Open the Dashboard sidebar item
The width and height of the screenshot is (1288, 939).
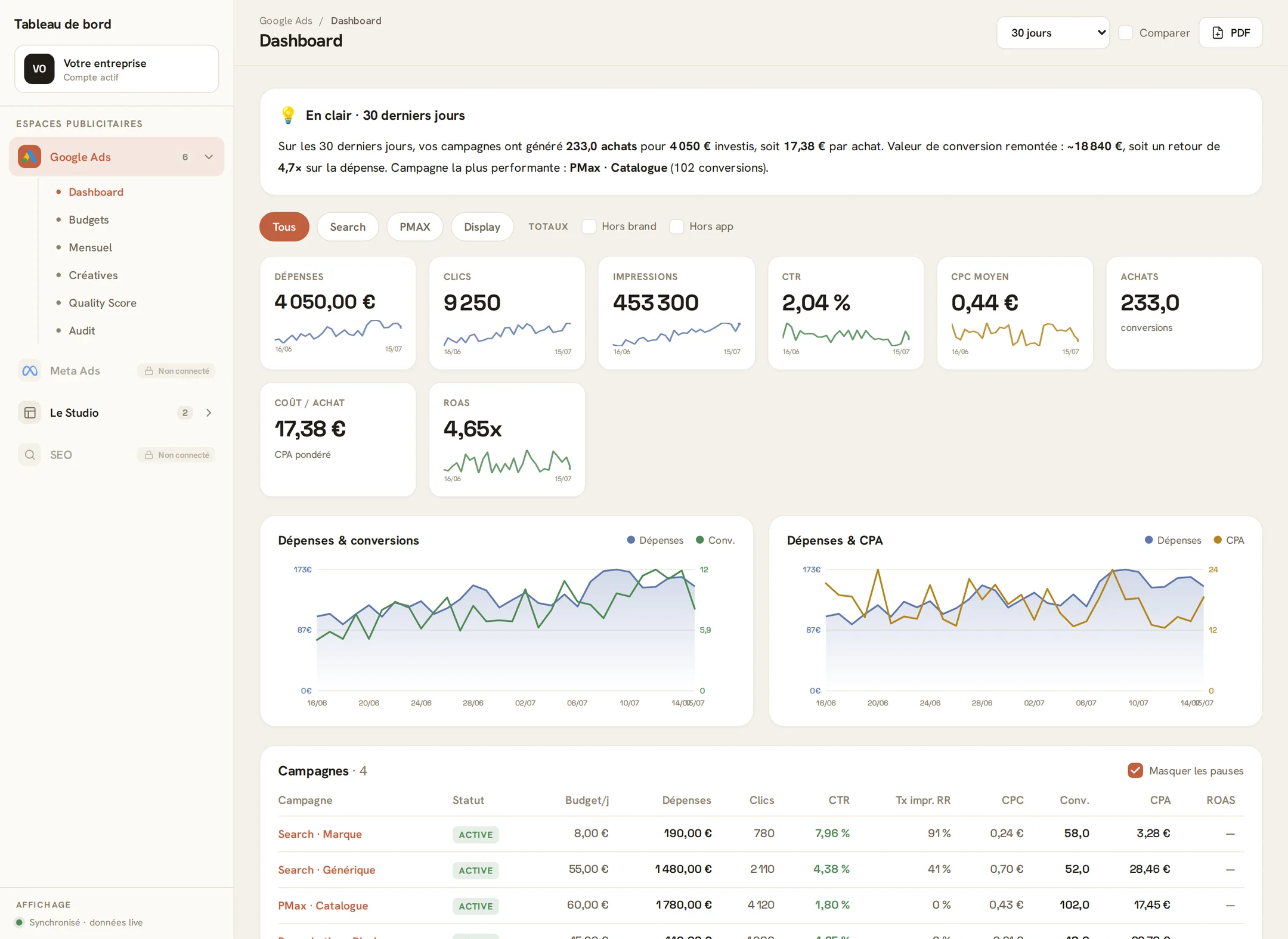[96, 192]
